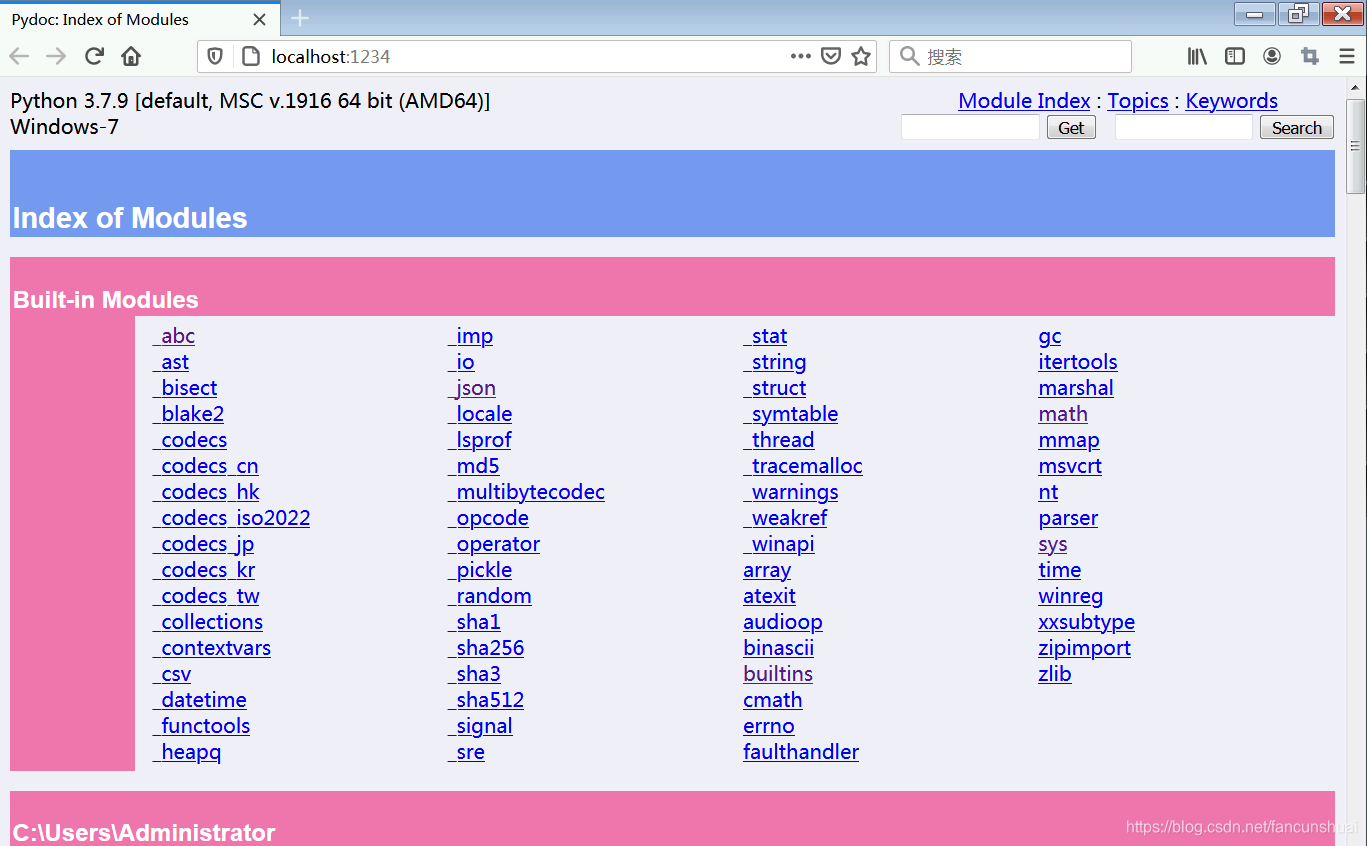The height and width of the screenshot is (846, 1367).
Task: Save page to Pocket
Action: (x=830, y=57)
